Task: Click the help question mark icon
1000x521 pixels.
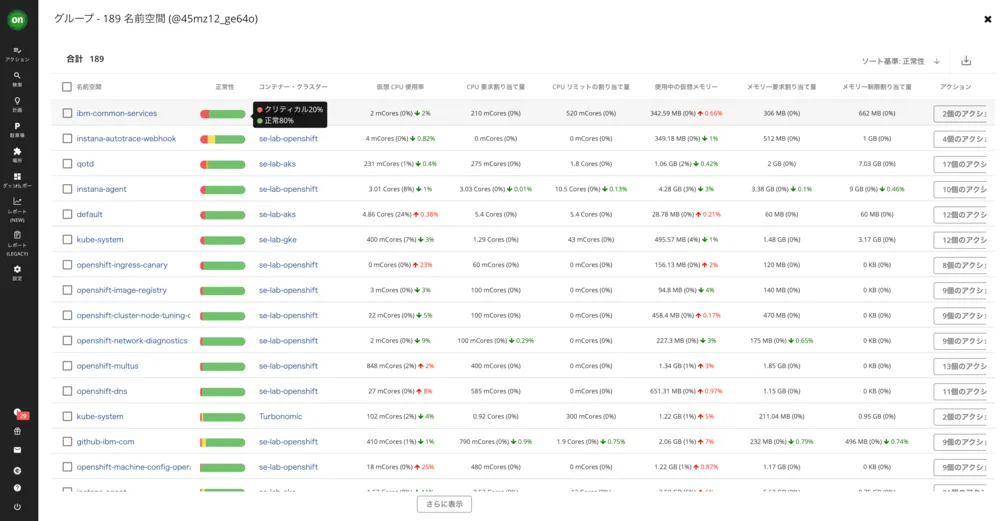Action: pos(18,488)
